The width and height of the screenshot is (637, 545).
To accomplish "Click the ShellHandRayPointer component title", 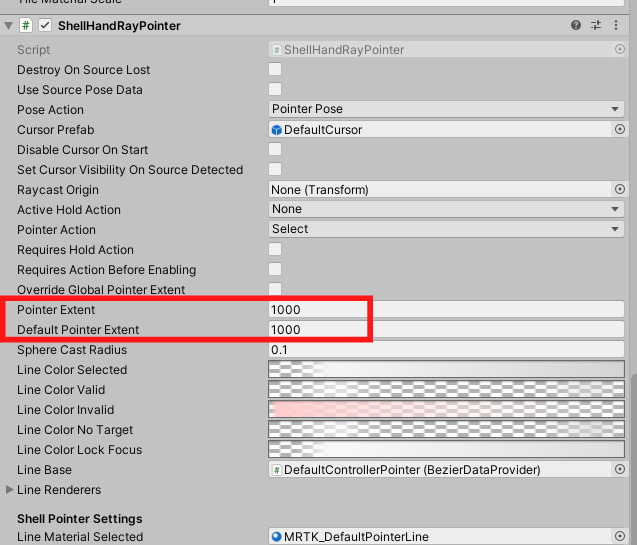I will point(119,26).
